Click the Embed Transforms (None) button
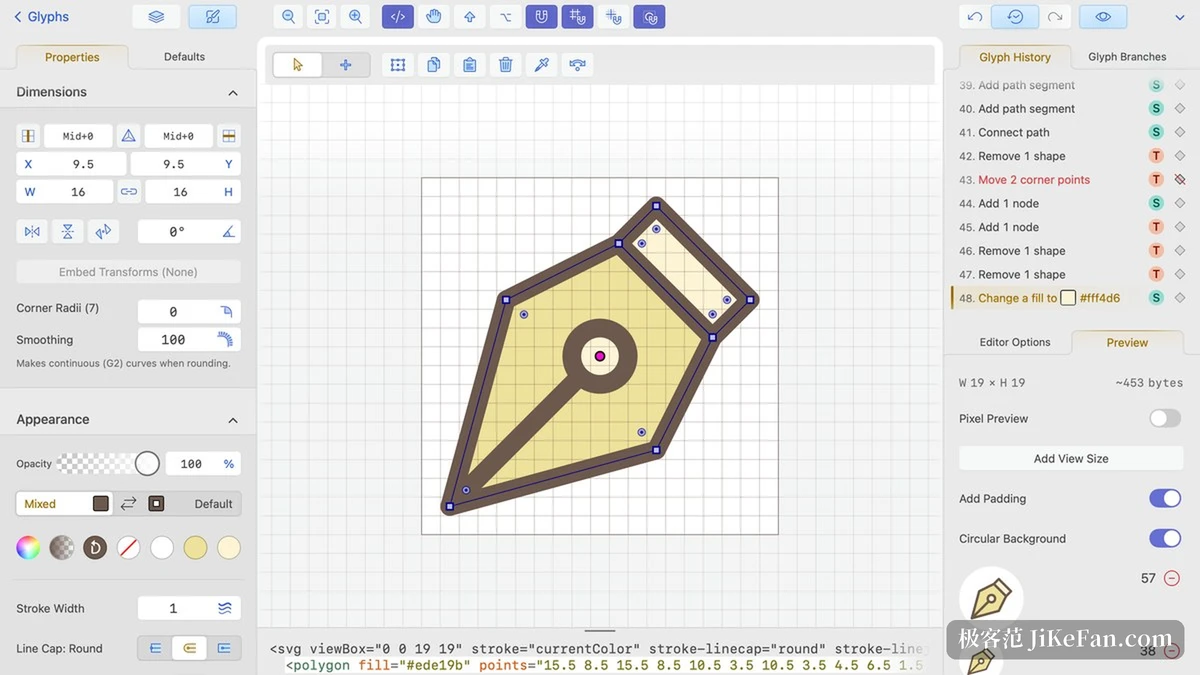This screenshot has width=1200, height=675. [x=128, y=272]
